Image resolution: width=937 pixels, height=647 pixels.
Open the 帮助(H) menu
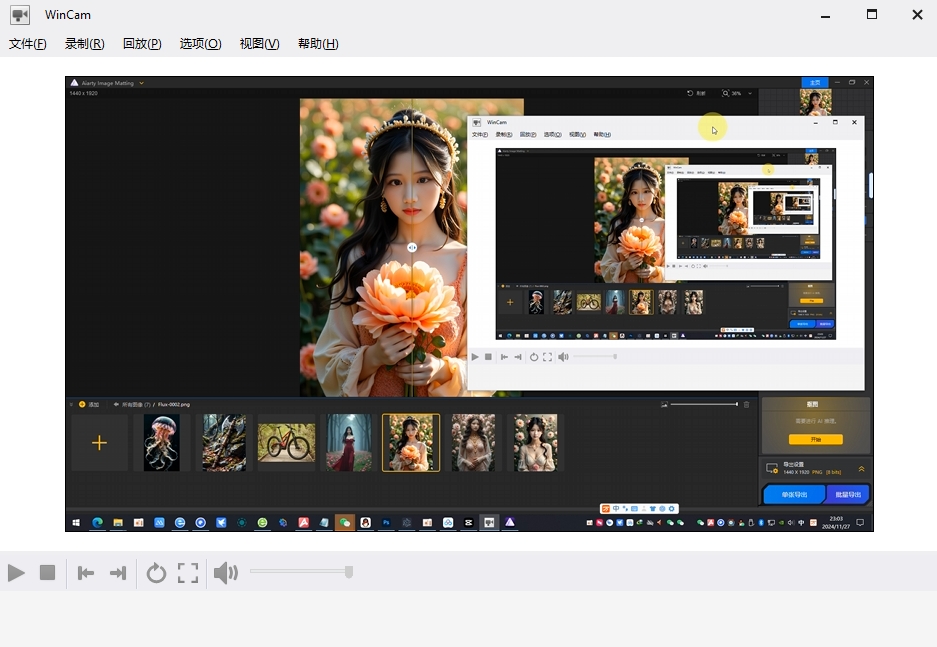pyautogui.click(x=318, y=44)
